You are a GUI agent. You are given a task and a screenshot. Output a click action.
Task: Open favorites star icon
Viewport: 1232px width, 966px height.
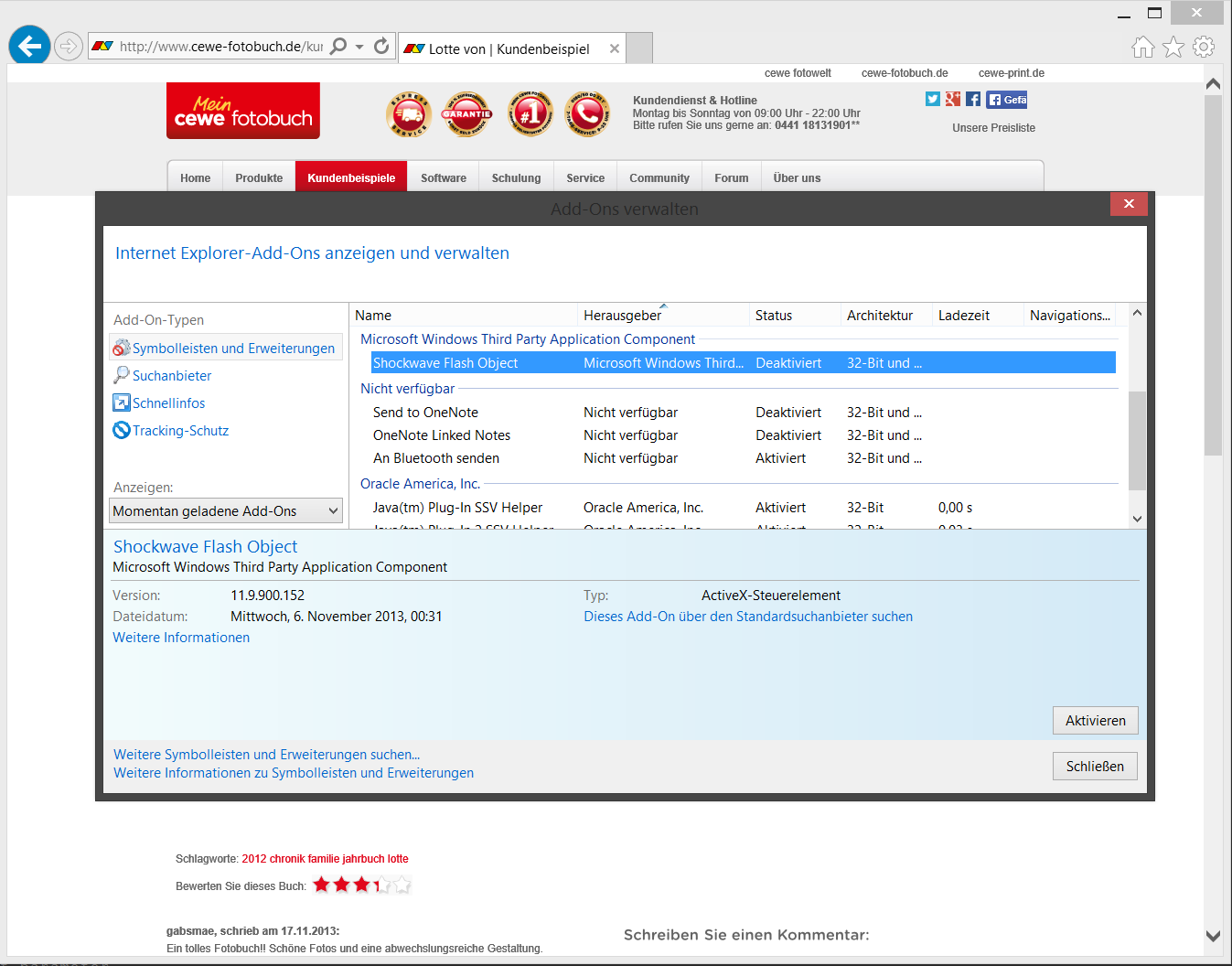point(1173,47)
